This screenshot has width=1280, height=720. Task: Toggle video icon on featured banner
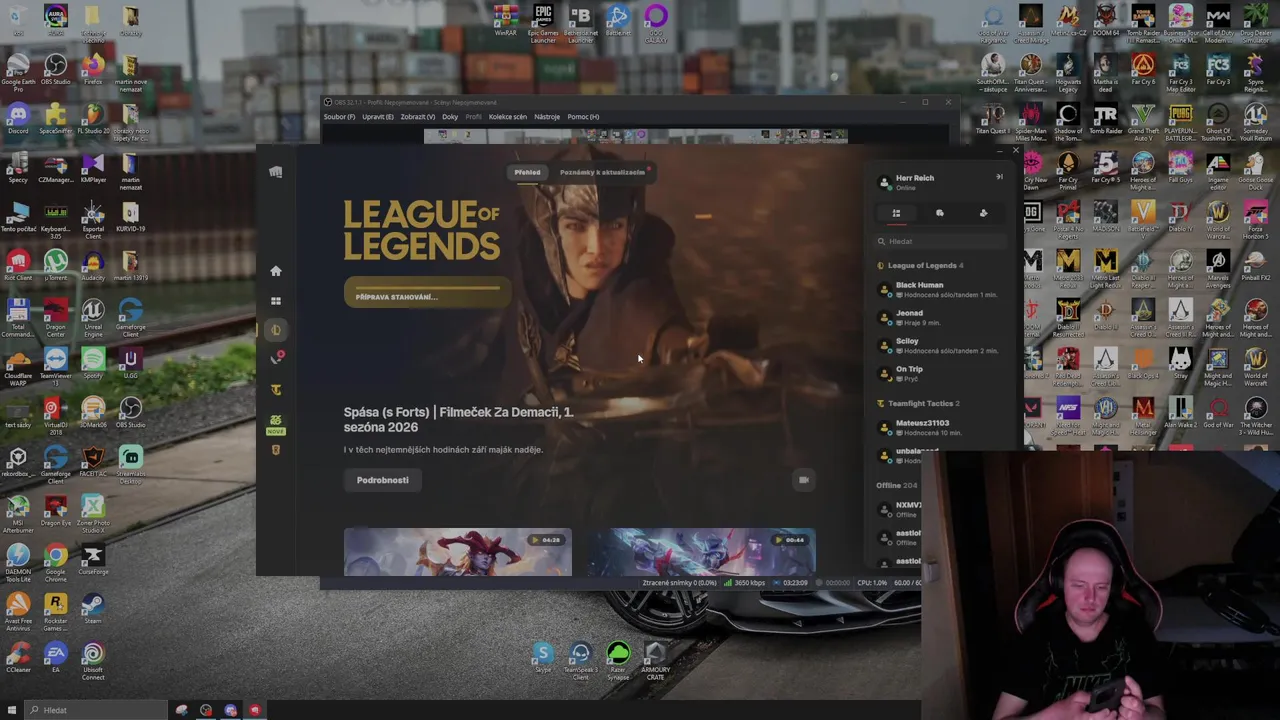tap(803, 480)
